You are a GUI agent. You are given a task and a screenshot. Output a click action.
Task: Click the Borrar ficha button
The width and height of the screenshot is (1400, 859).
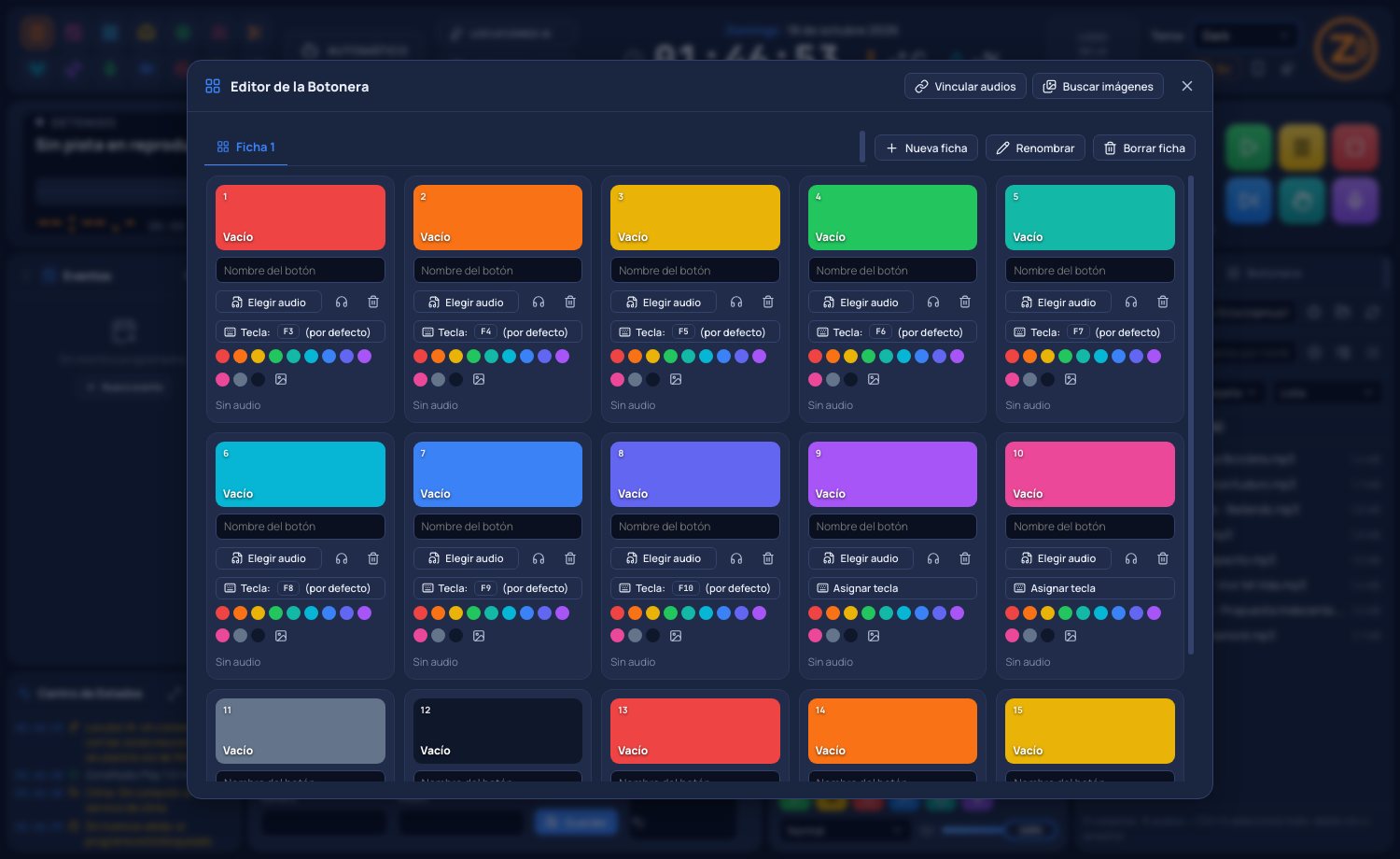1144,148
